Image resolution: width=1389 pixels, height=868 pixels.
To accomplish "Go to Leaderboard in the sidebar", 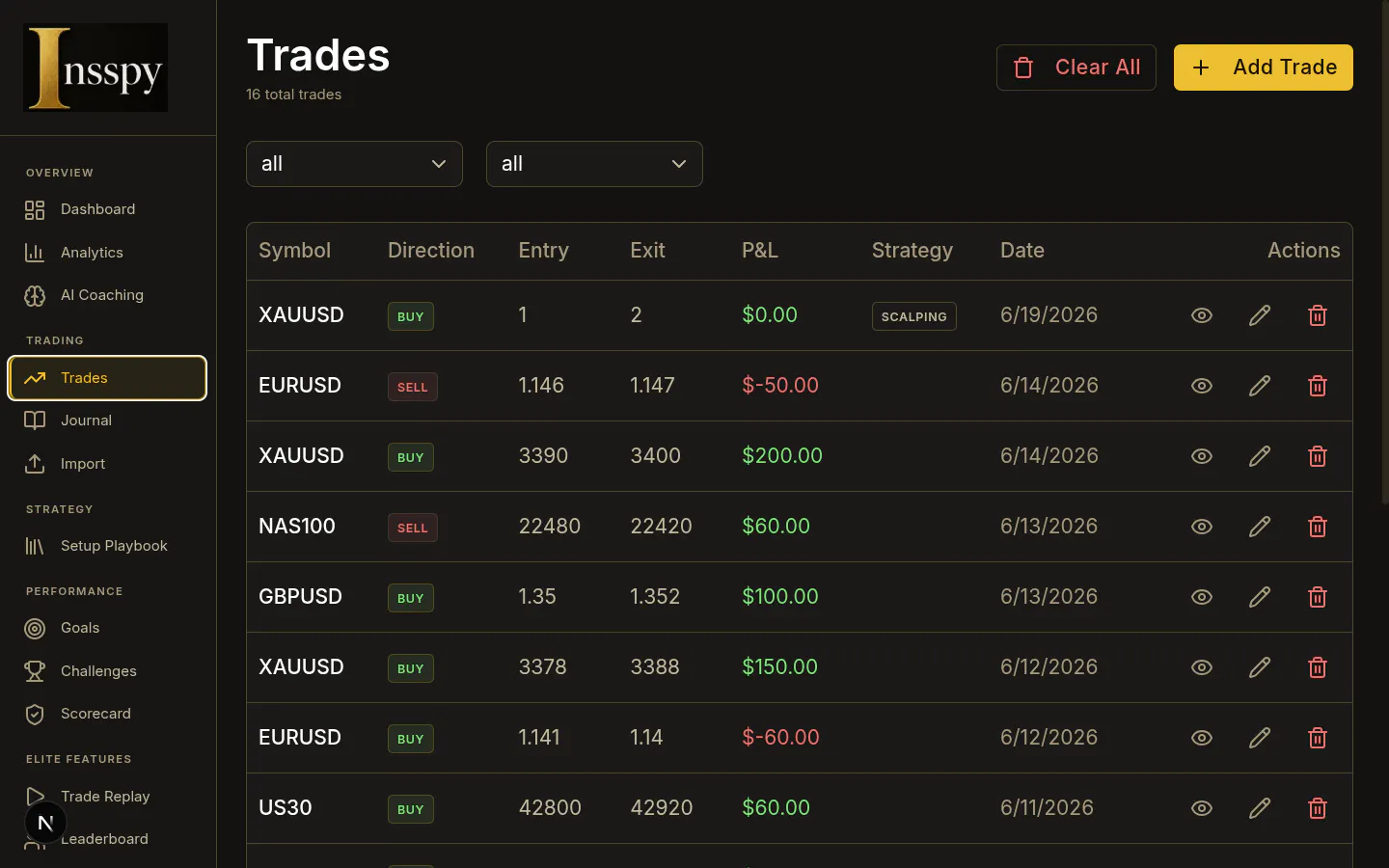I will (x=107, y=839).
